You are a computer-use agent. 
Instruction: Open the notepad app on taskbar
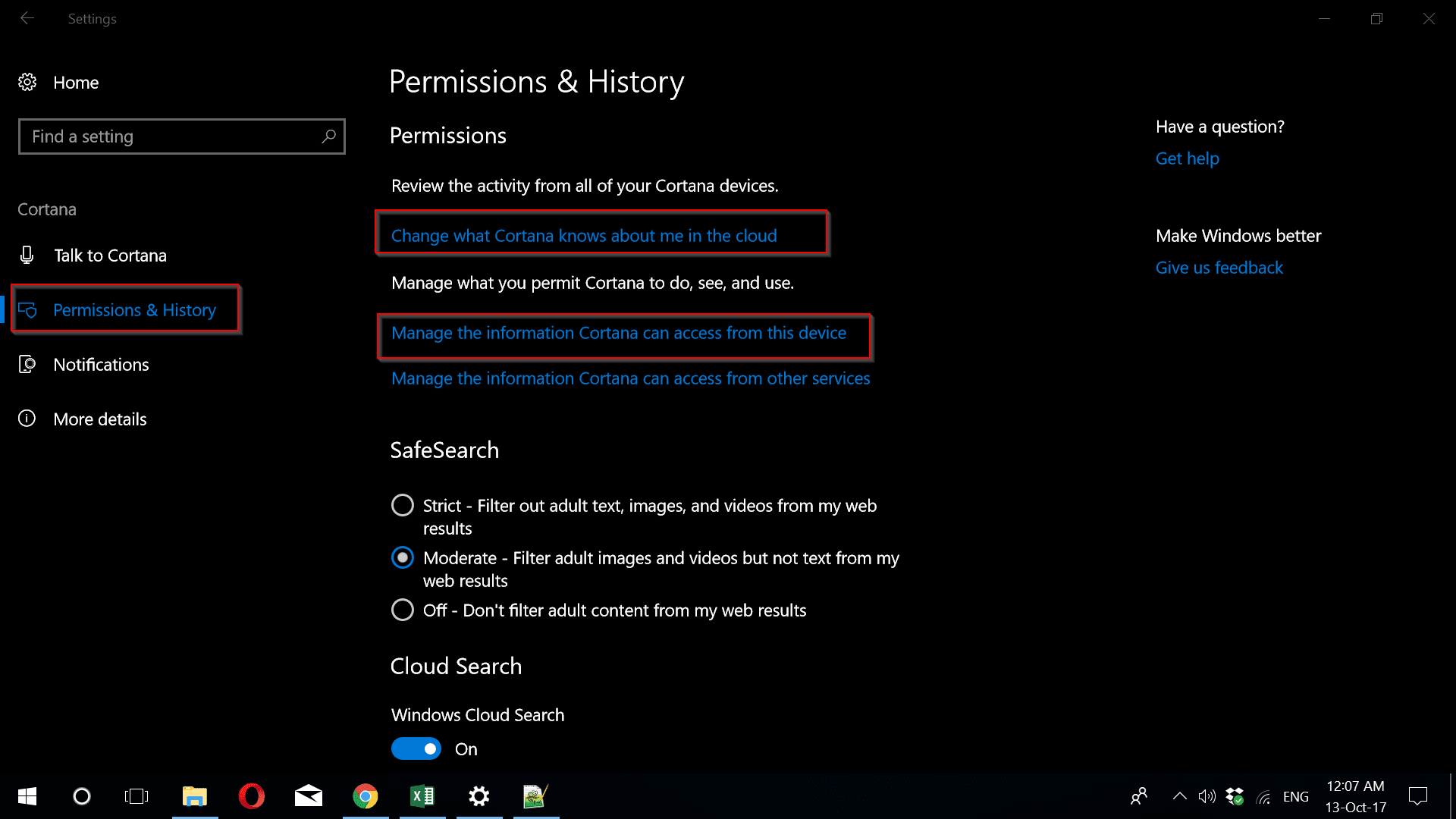(536, 796)
